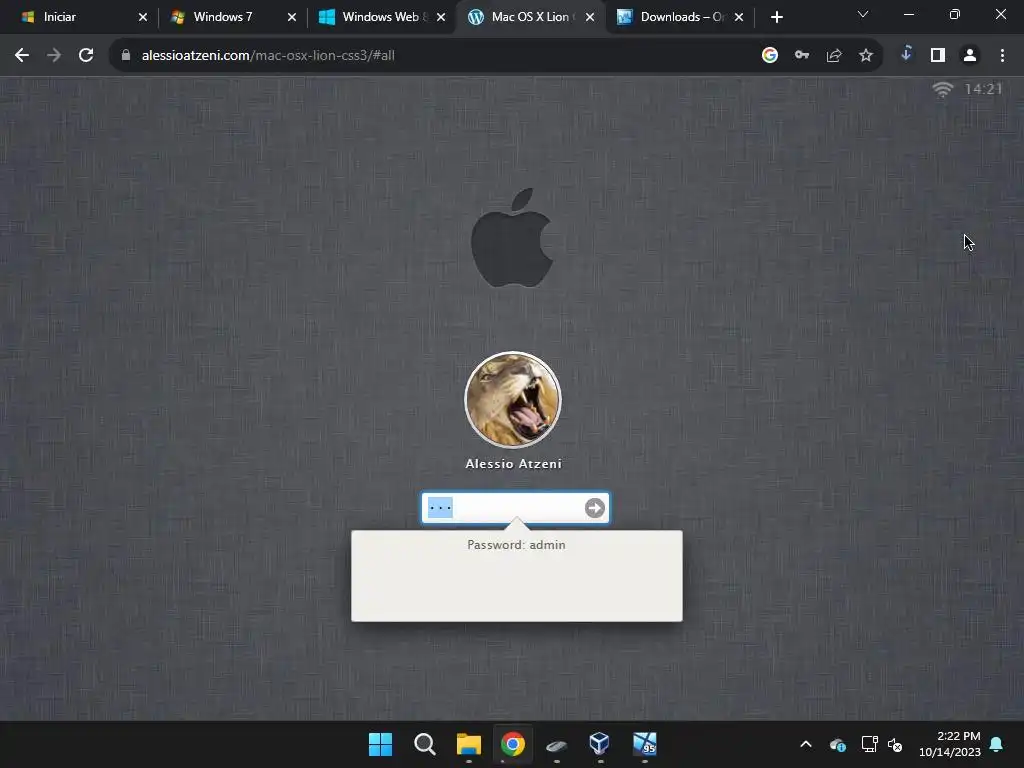This screenshot has height=768, width=1024.
Task: Open the Chrome three-dot menu
Action: (1002, 56)
